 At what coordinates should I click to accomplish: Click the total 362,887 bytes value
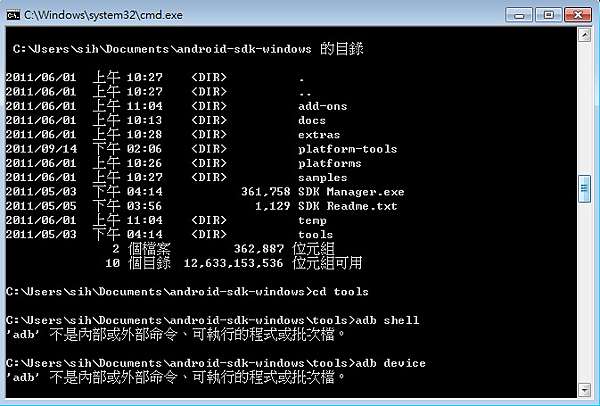tap(259, 249)
